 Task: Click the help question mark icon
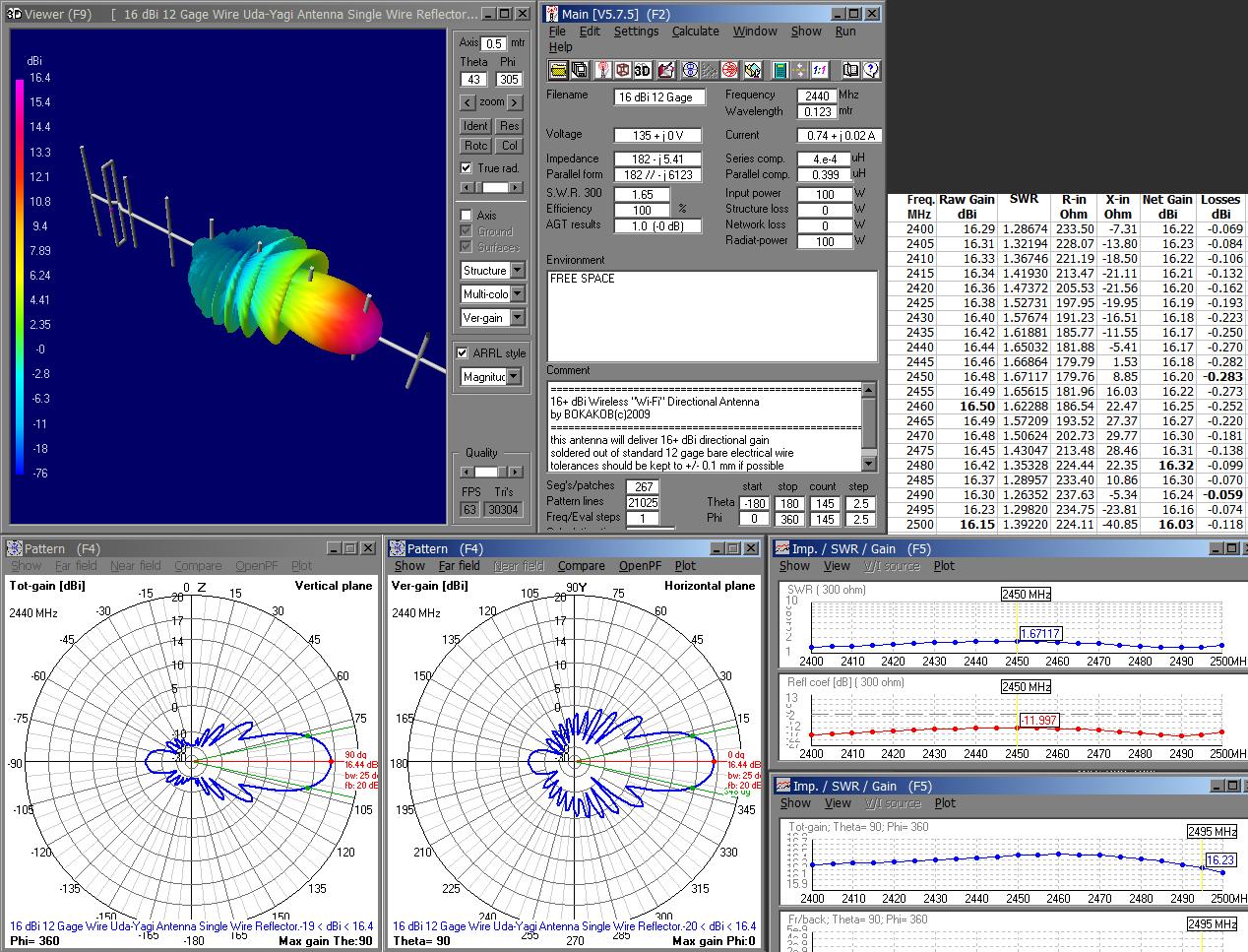click(870, 70)
